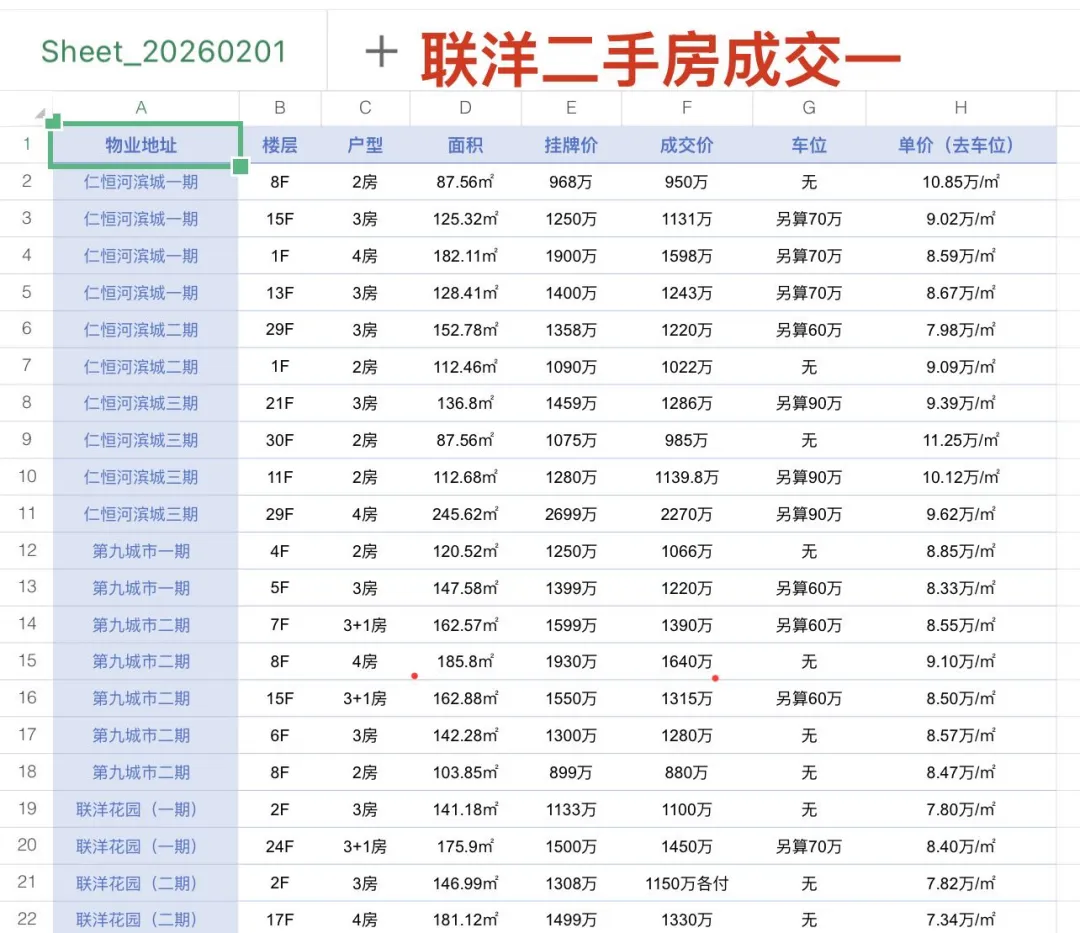This screenshot has height=933, width=1080.
Task: Click the 单价（去车位） header cell
Action: 961,145
